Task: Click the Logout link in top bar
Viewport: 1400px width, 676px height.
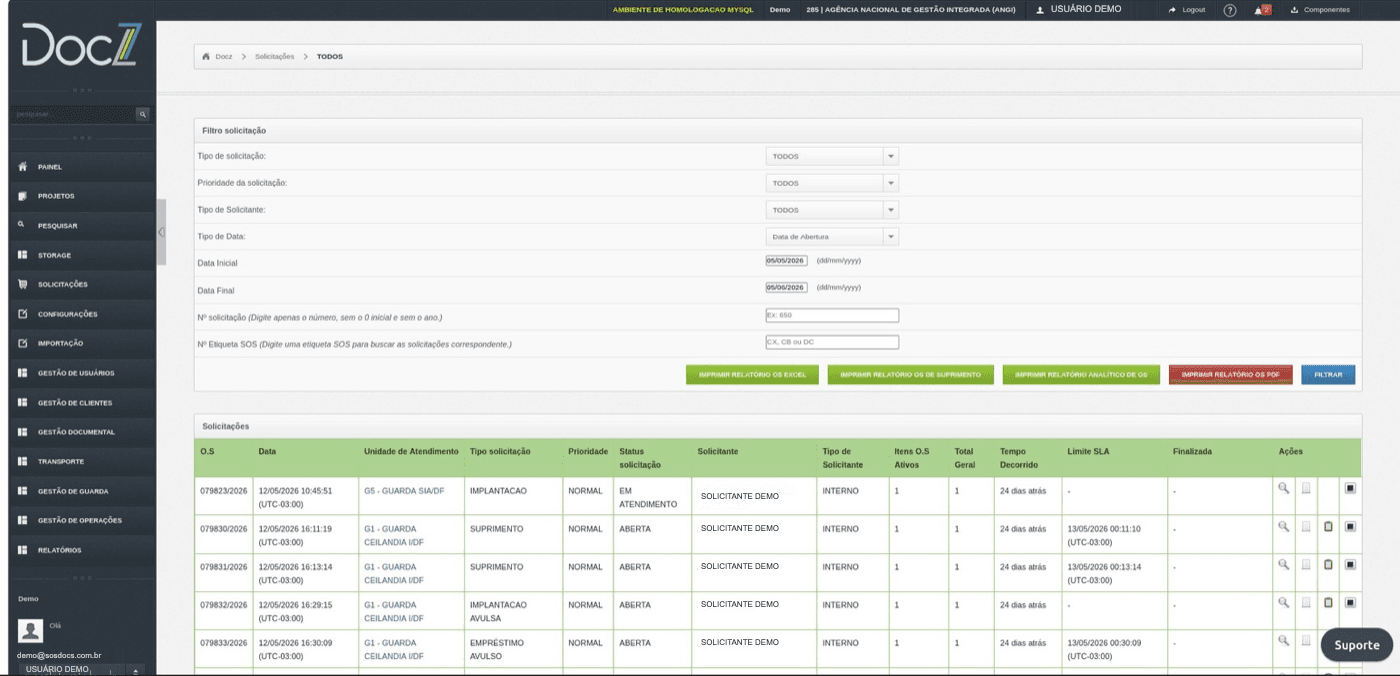Action: pyautogui.click(x=1187, y=10)
